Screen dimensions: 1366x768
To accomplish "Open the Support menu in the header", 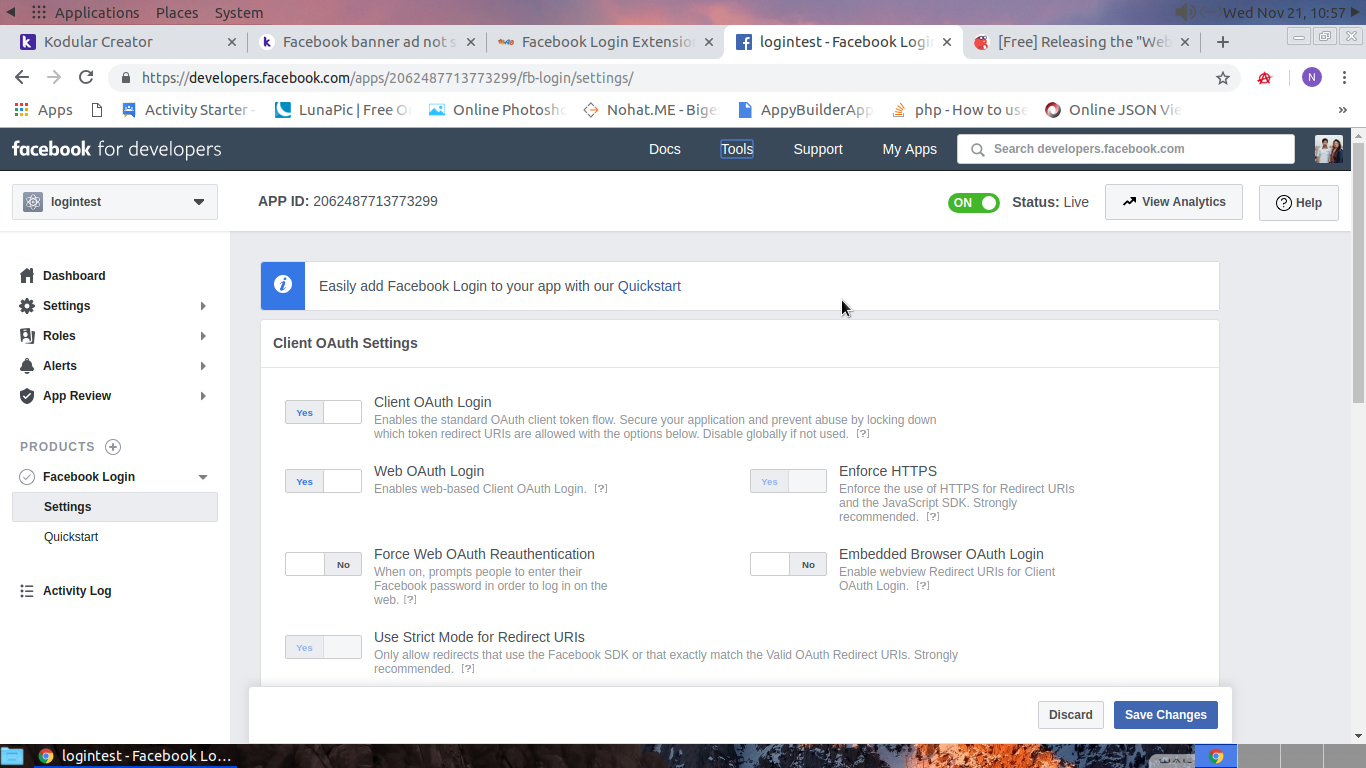I will (x=818, y=149).
